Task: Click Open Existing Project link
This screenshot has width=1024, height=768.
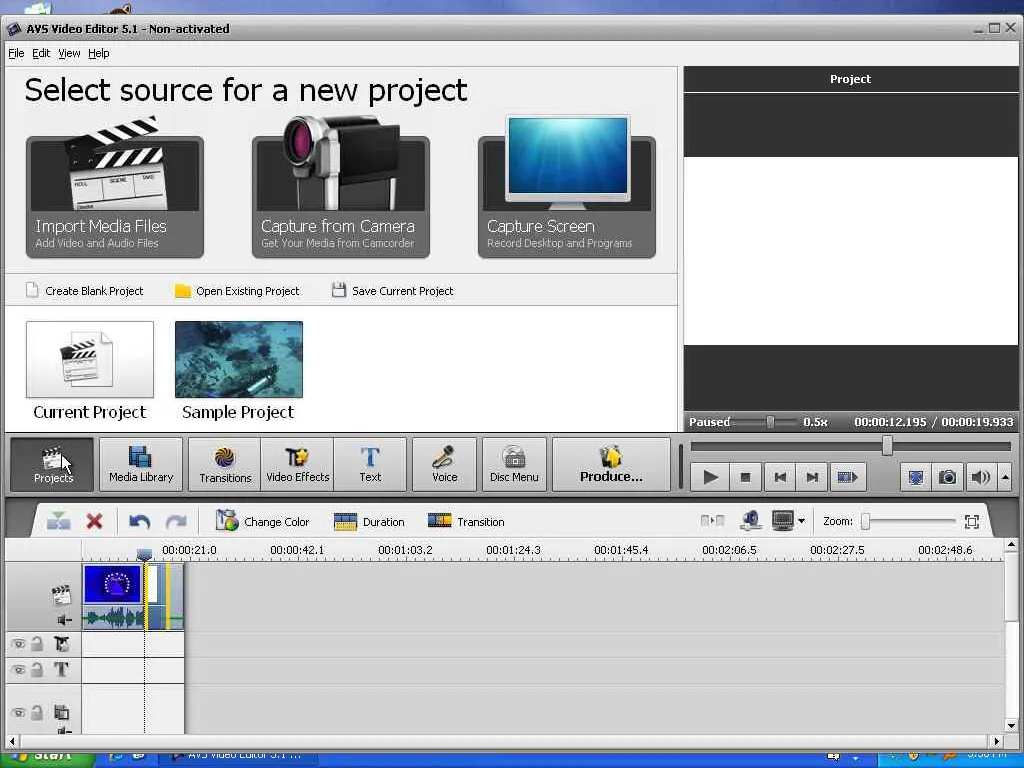Action: tap(237, 291)
